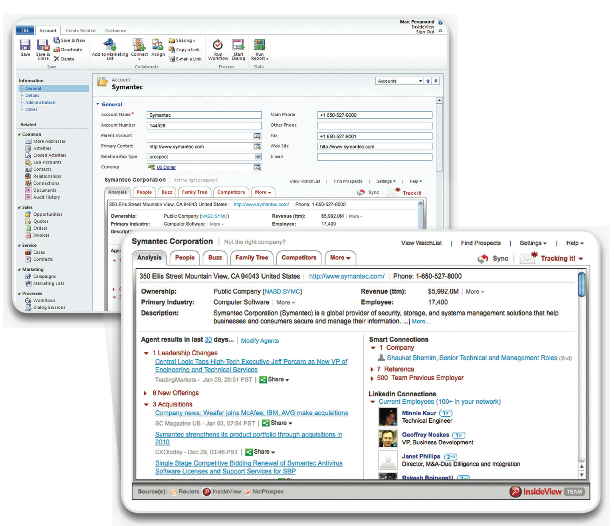This screenshot has width=614, height=526.
Task: Open the Central Logic Jeff Porraro article link
Action: [x=251, y=365]
